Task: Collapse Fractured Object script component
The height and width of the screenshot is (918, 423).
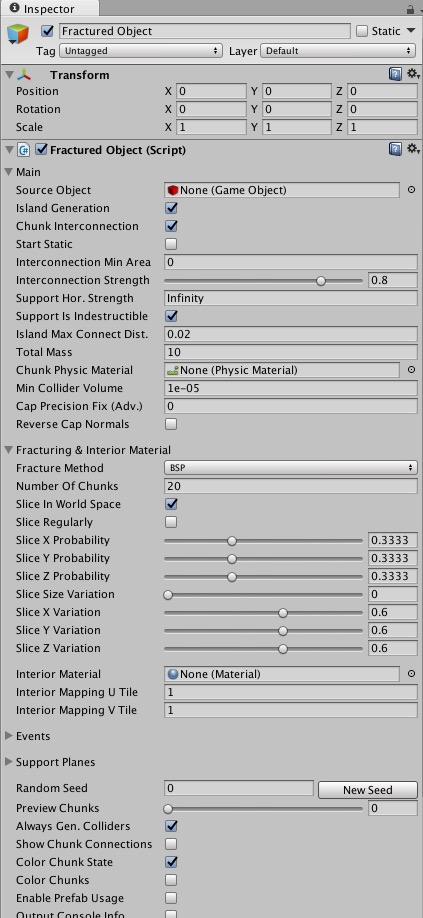Action: click(9, 150)
